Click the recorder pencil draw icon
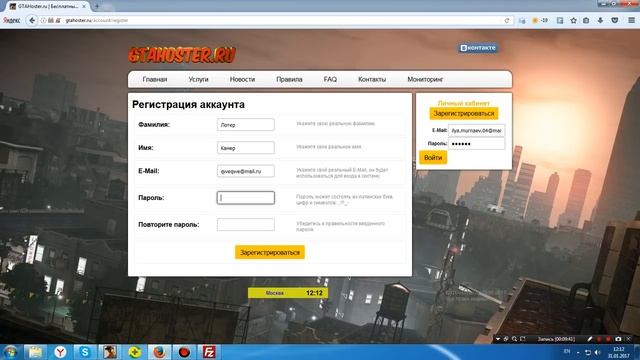This screenshot has height=360, width=640. 589,339
